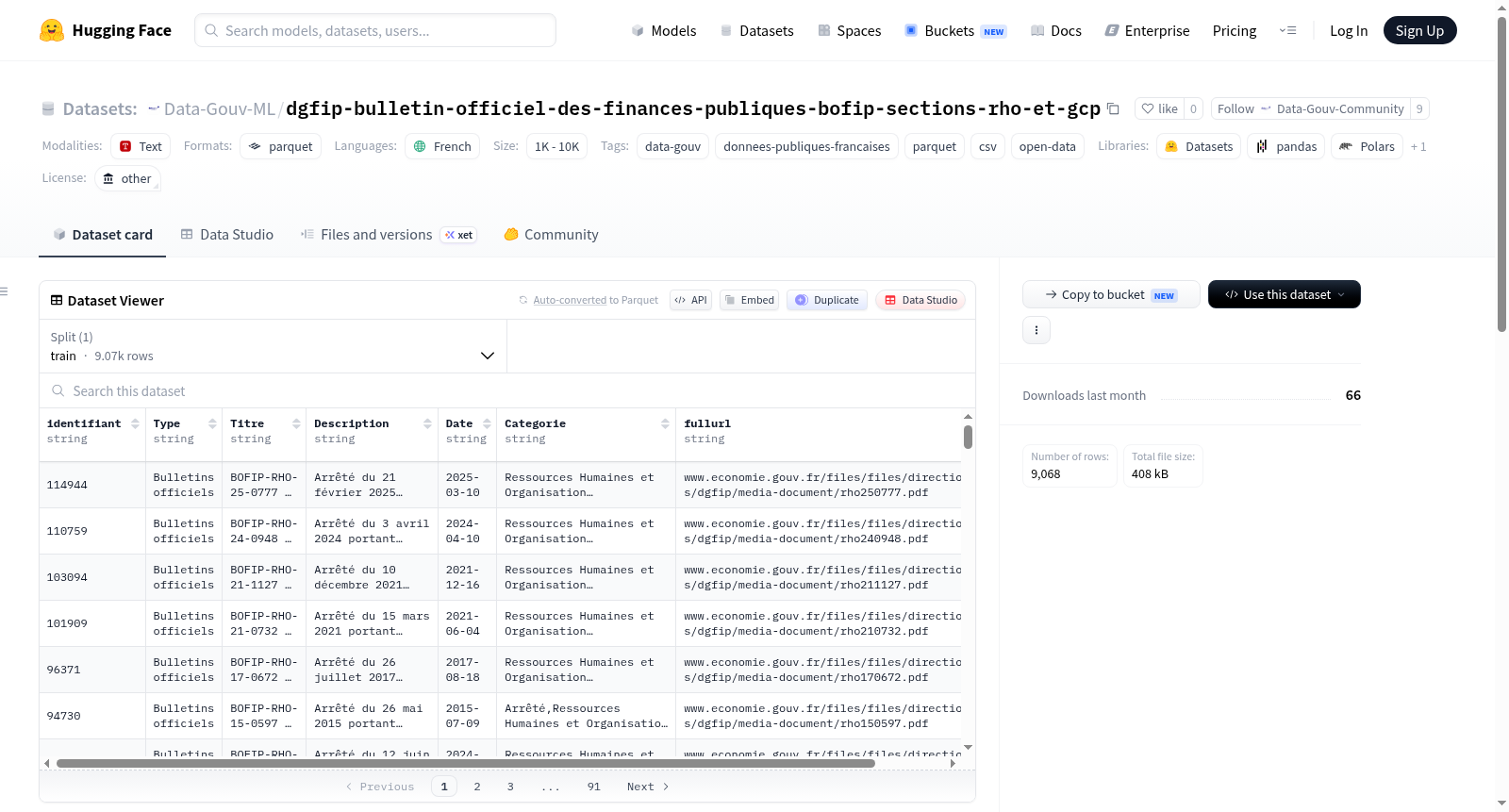1509x812 pixels.
Task: Select the open-data tag
Action: click(1047, 146)
